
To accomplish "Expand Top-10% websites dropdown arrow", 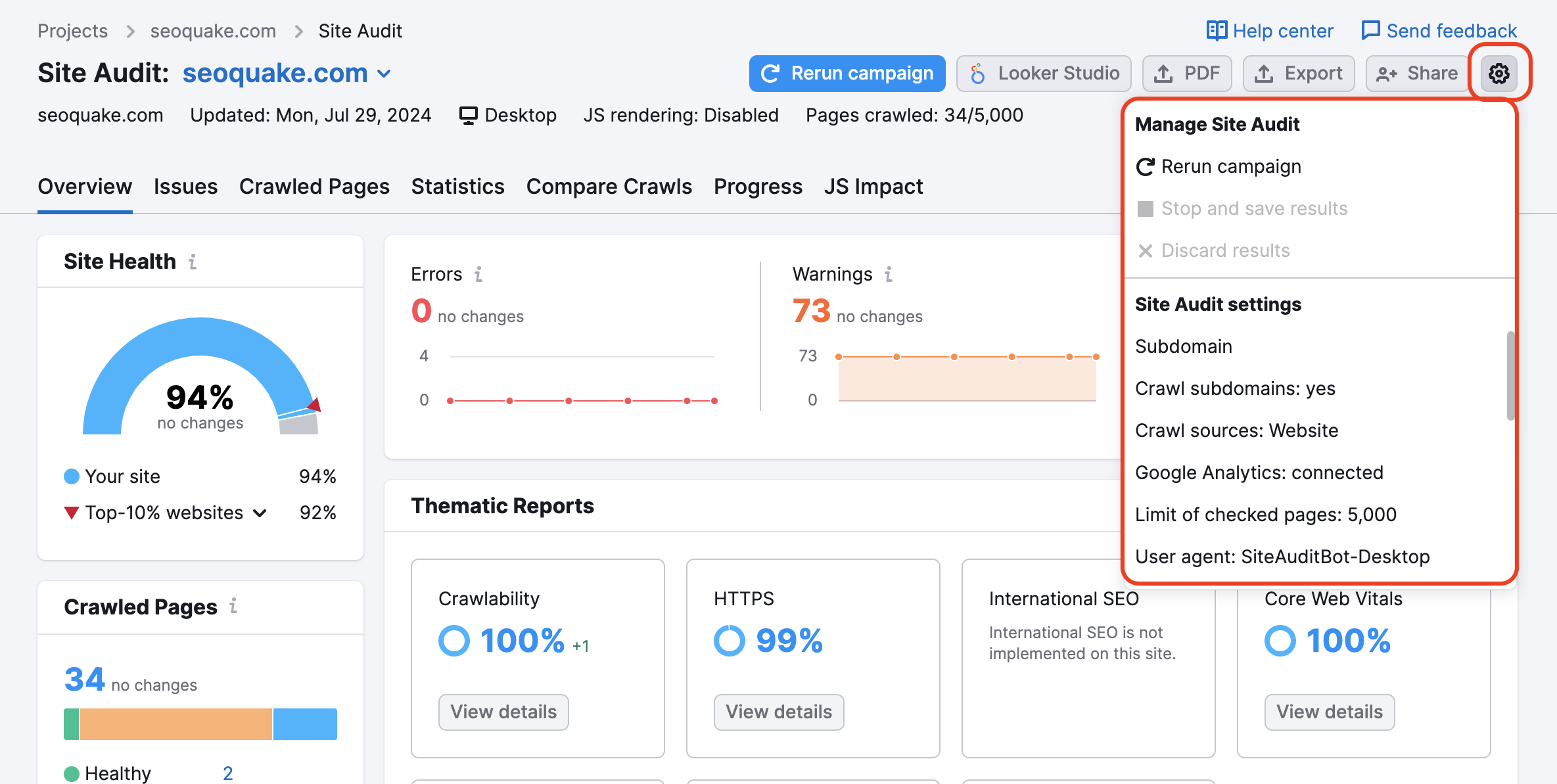I will [260, 513].
